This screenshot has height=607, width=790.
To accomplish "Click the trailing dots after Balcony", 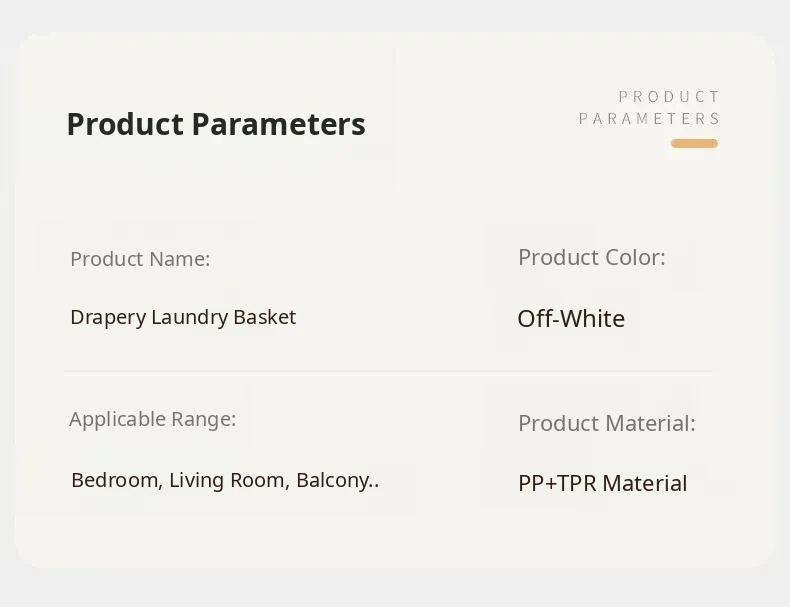I will [x=374, y=484].
